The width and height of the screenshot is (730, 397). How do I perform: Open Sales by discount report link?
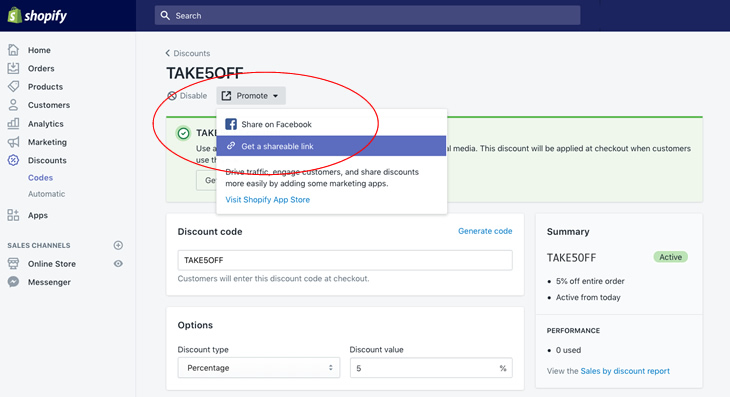tap(625, 371)
